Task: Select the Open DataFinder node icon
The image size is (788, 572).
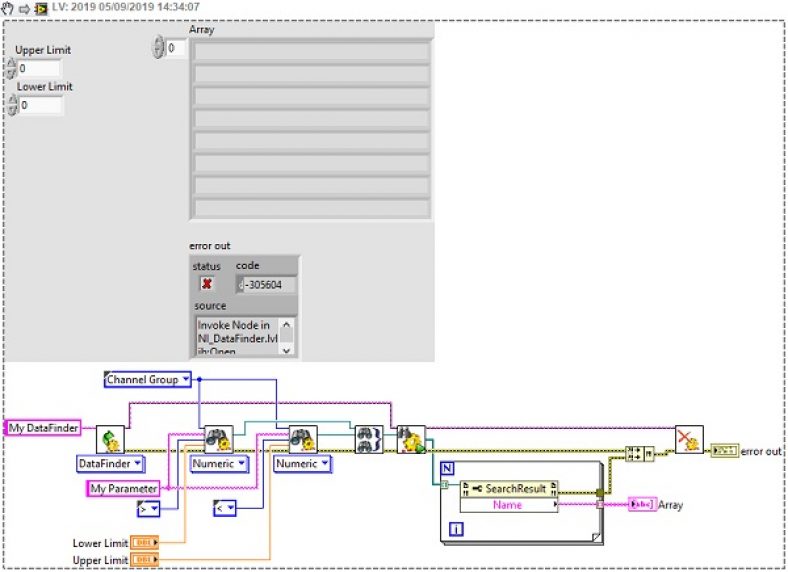Action: [x=110, y=440]
